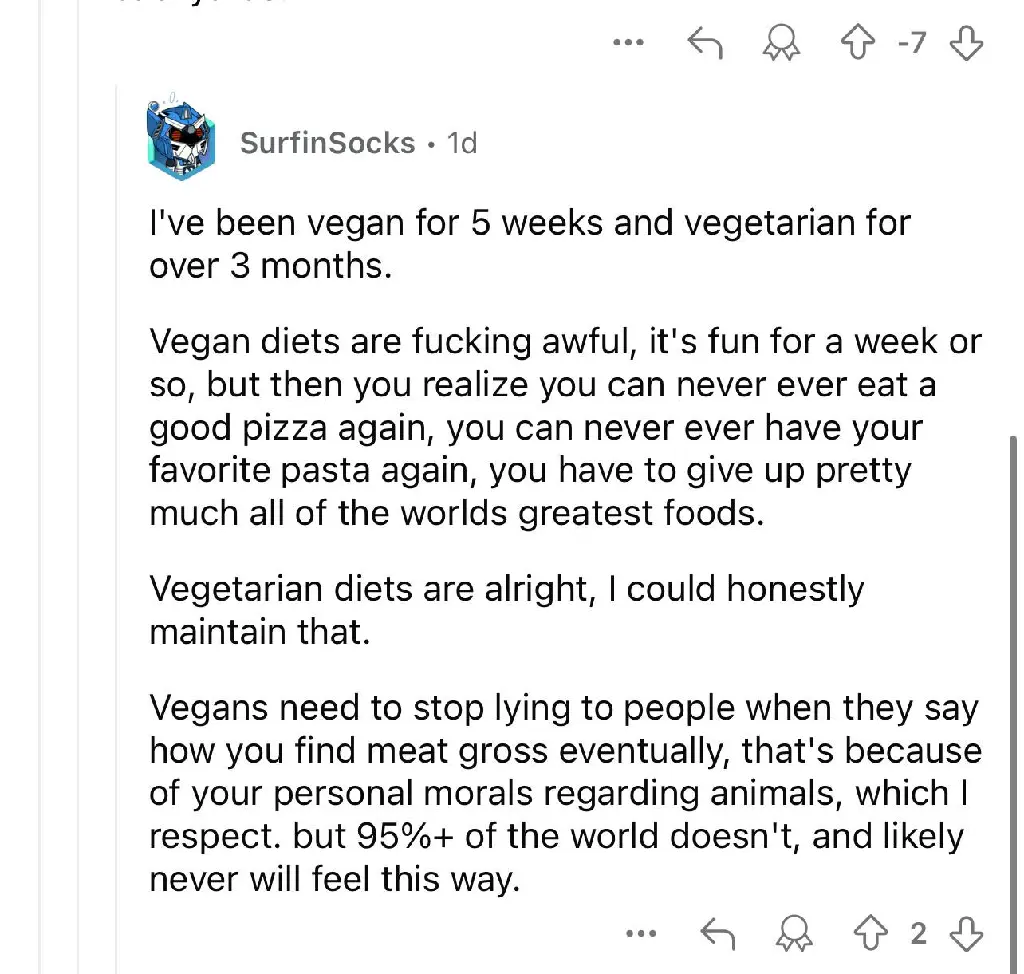Give an award to SurfinSocks' comment
Screen dimensions: 1024x974
click(x=794, y=933)
